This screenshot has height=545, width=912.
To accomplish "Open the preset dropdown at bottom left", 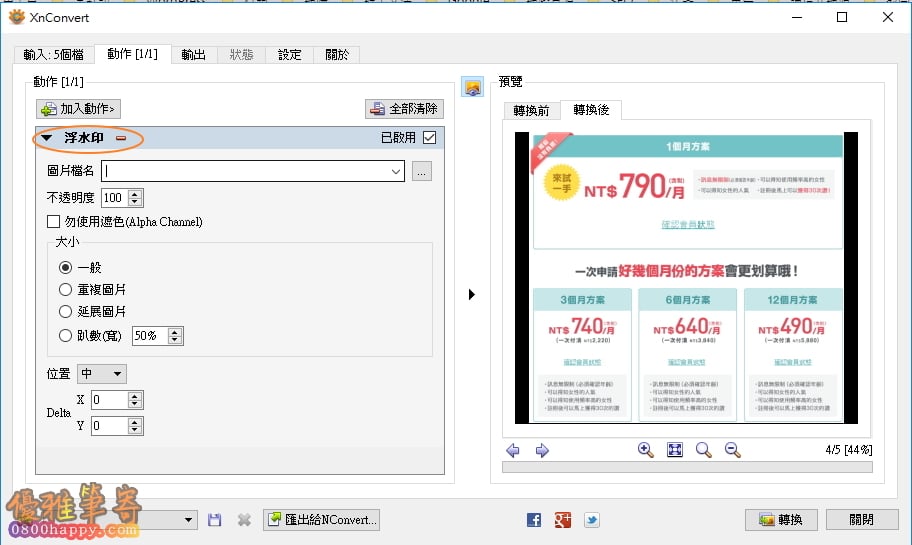I will (188, 519).
